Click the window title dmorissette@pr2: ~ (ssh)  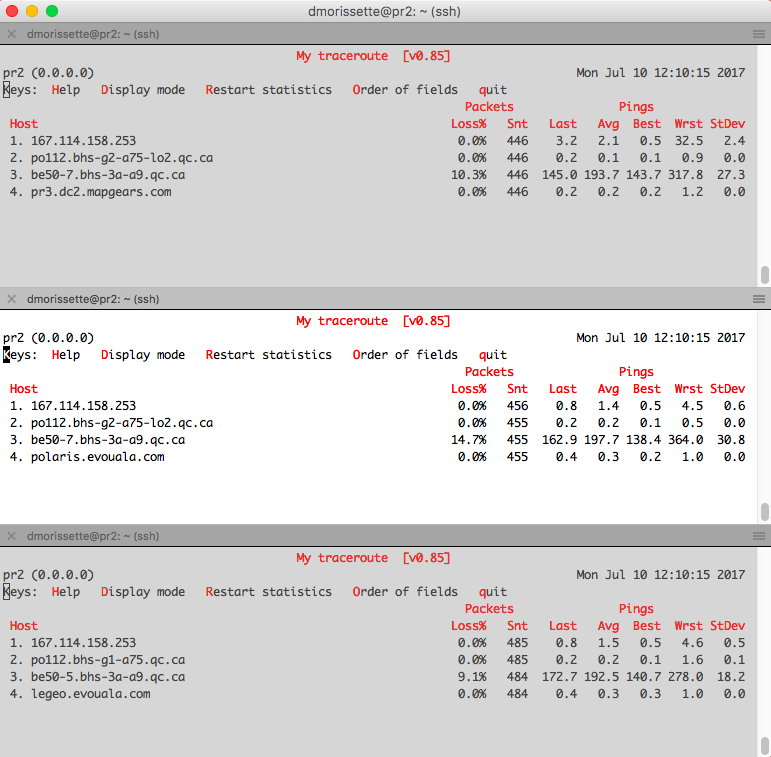coord(385,11)
